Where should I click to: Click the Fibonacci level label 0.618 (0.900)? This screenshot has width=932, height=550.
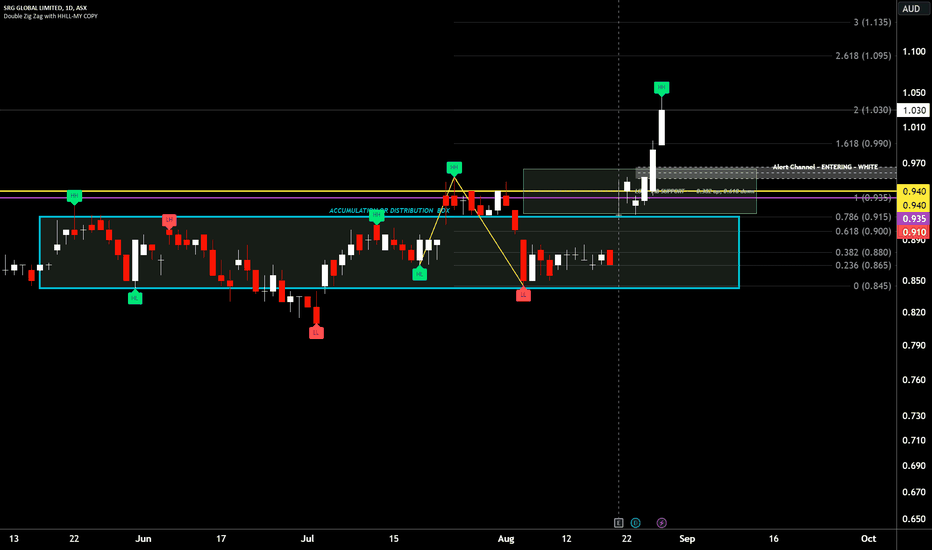(x=863, y=231)
